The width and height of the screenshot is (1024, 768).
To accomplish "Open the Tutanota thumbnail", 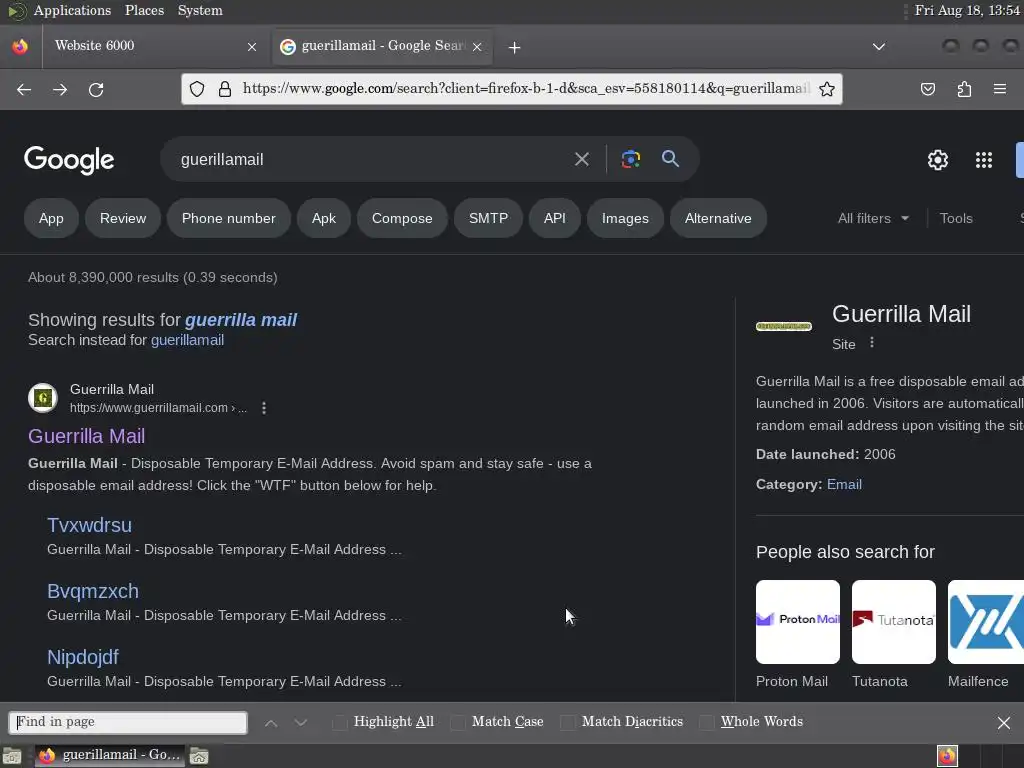I will 893,622.
